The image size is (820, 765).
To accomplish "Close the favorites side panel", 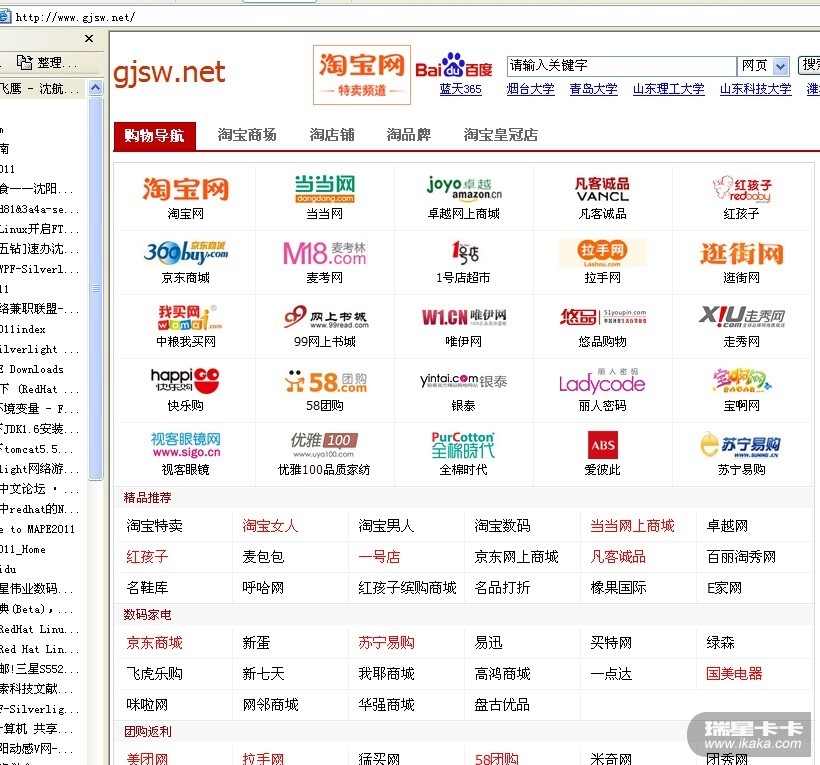I will (89, 38).
